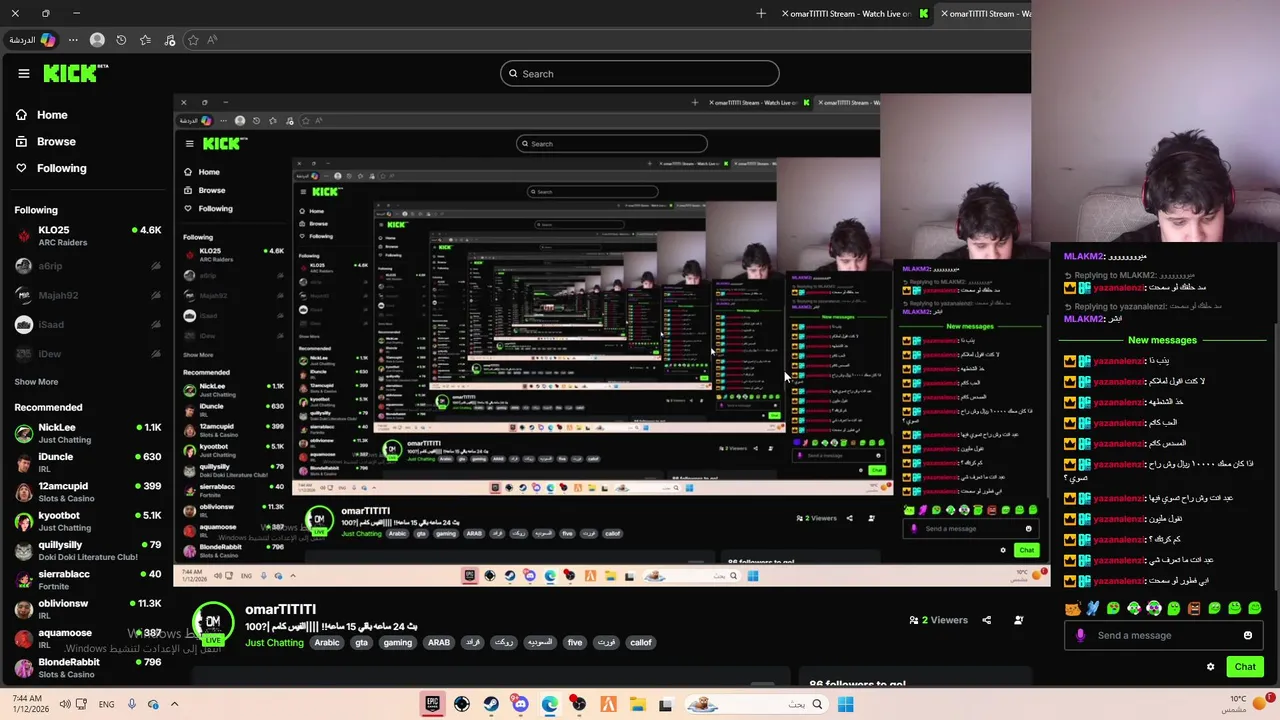Click New messages indicator in chat
Viewport: 1280px width, 720px height.
pos(1162,340)
